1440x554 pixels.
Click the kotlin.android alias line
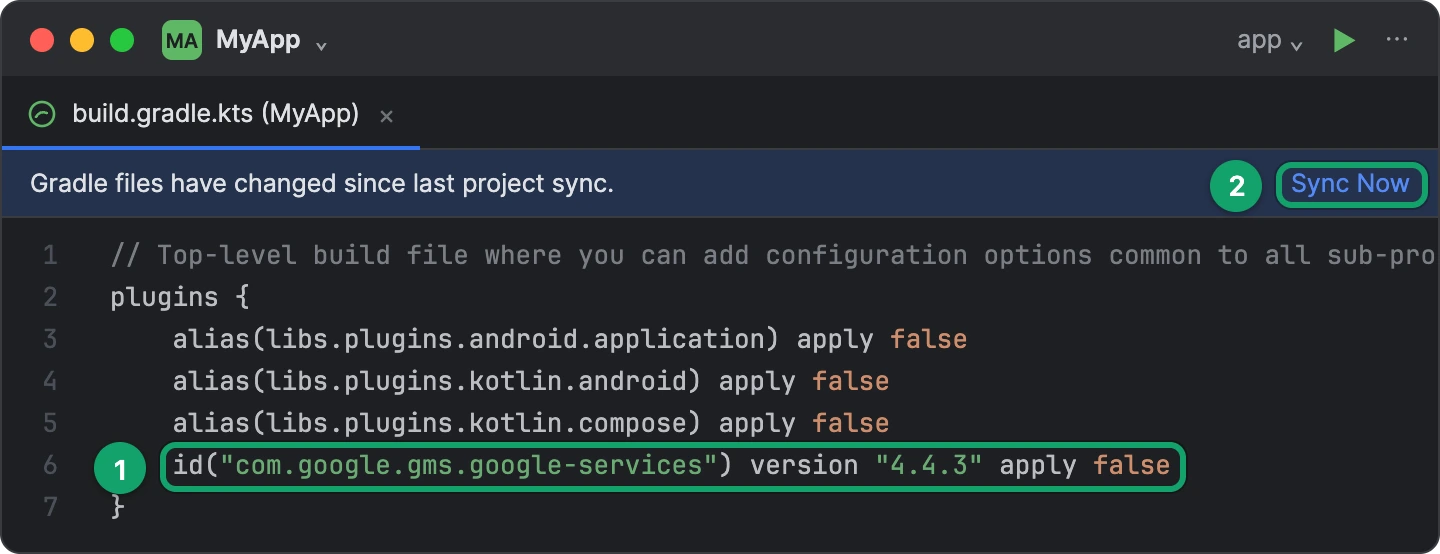(x=531, y=381)
